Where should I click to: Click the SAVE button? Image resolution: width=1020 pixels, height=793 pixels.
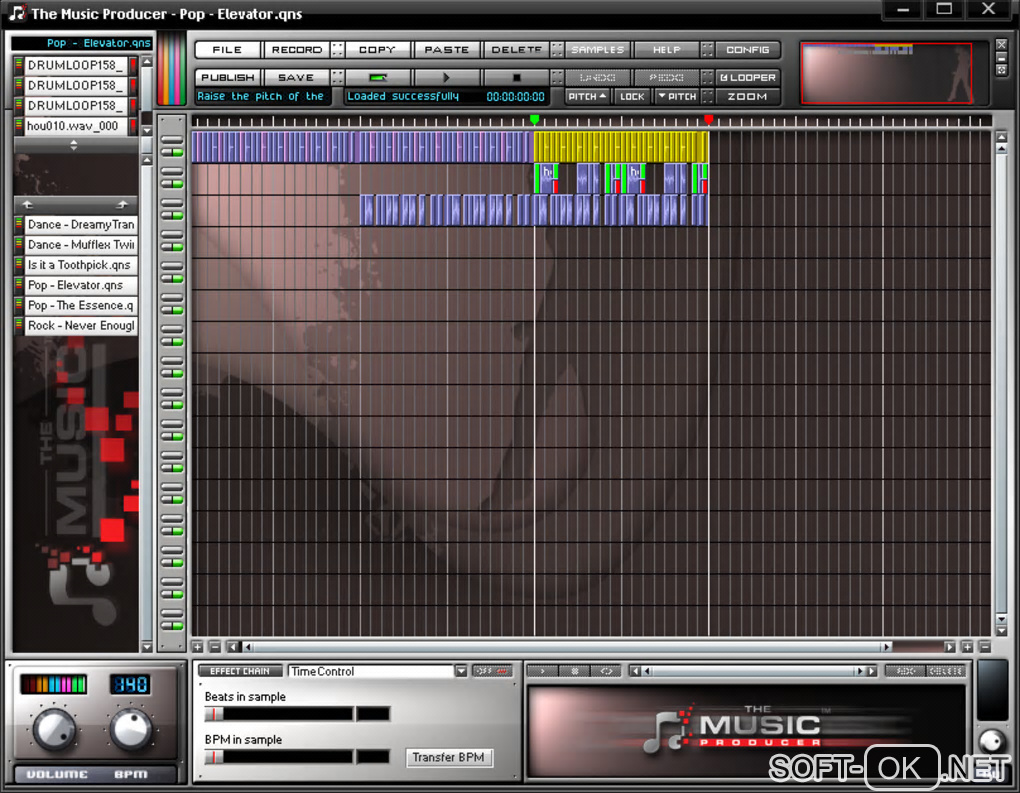coord(296,77)
